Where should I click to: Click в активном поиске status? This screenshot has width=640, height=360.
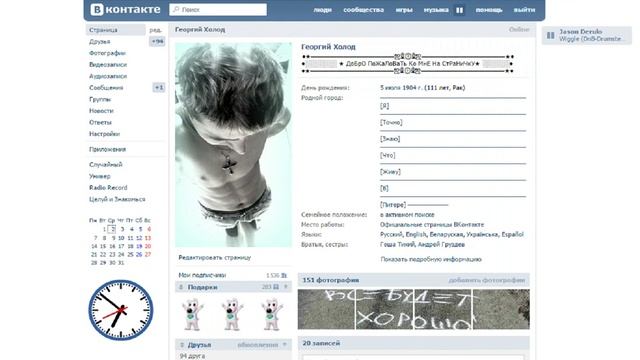[407, 215]
